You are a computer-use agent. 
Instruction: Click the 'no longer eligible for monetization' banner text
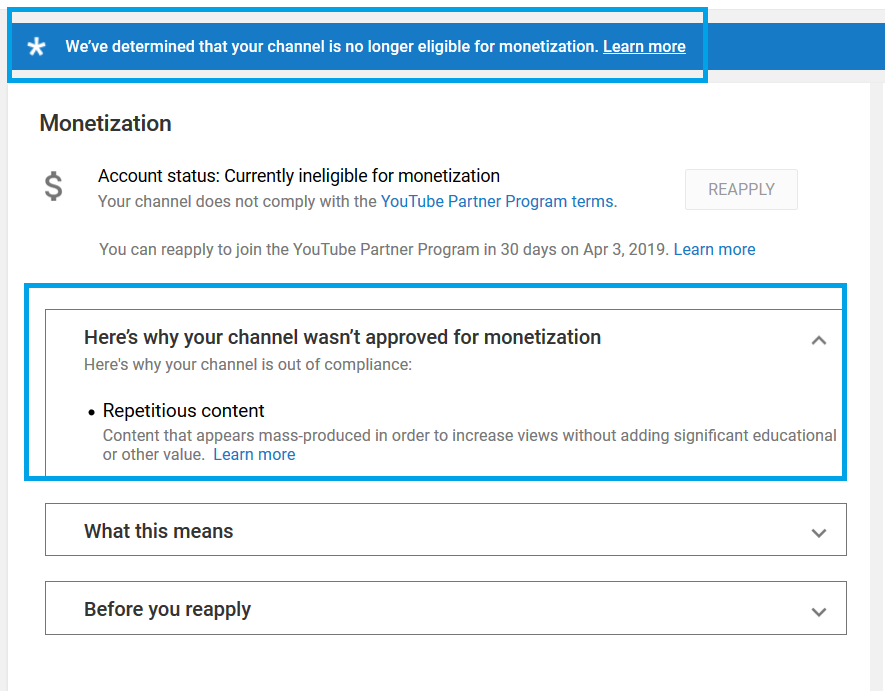click(331, 46)
